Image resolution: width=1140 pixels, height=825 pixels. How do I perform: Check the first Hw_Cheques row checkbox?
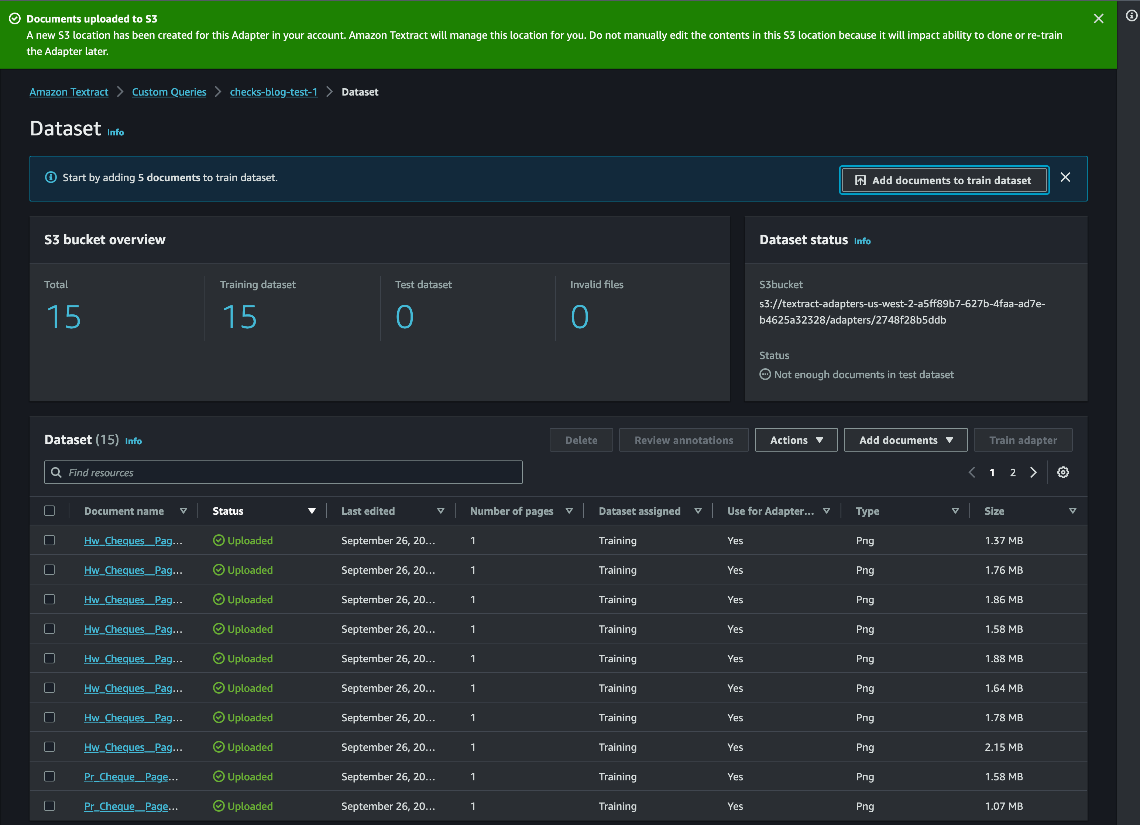click(50, 540)
